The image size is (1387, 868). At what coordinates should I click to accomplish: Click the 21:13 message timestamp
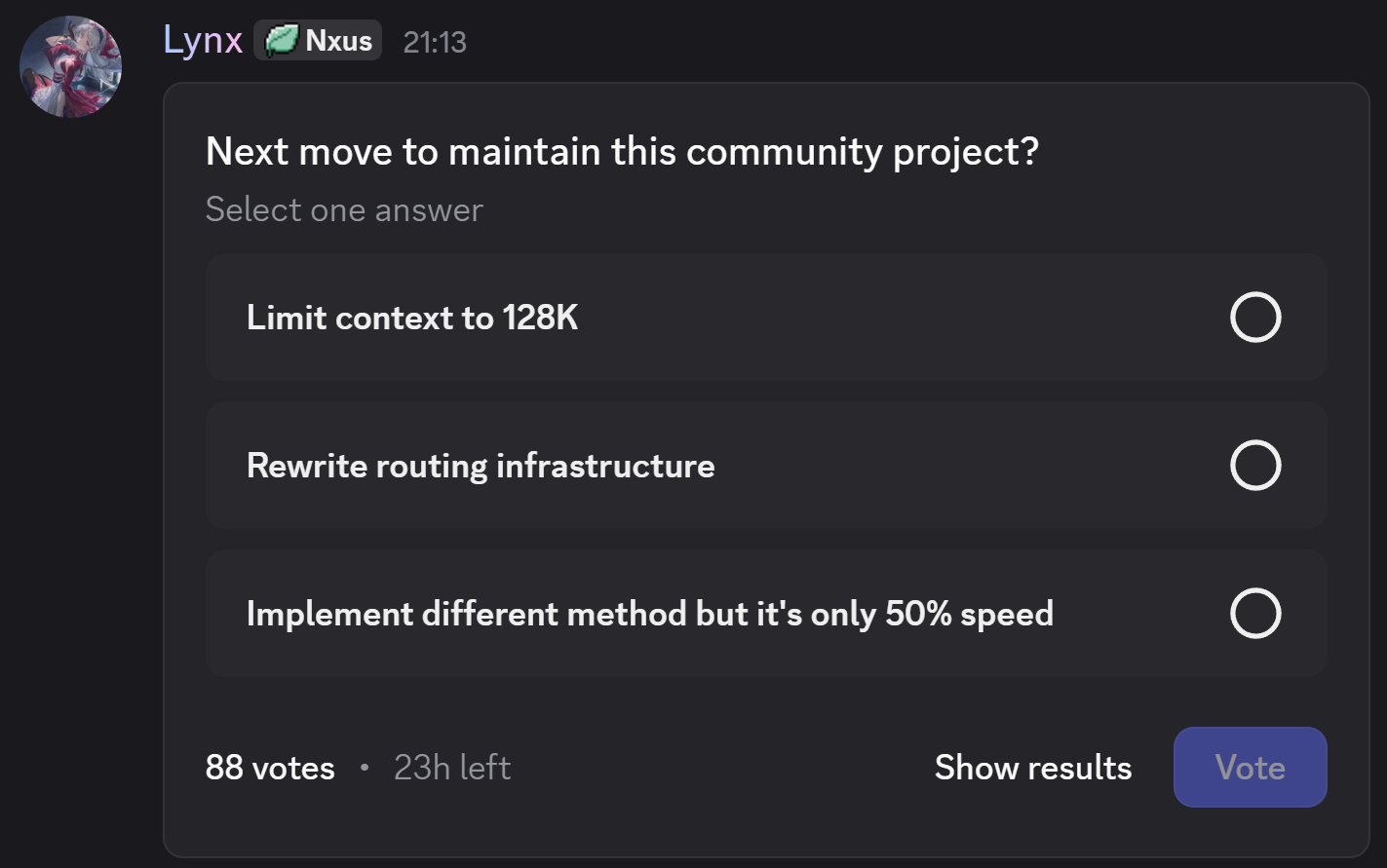pyautogui.click(x=435, y=42)
